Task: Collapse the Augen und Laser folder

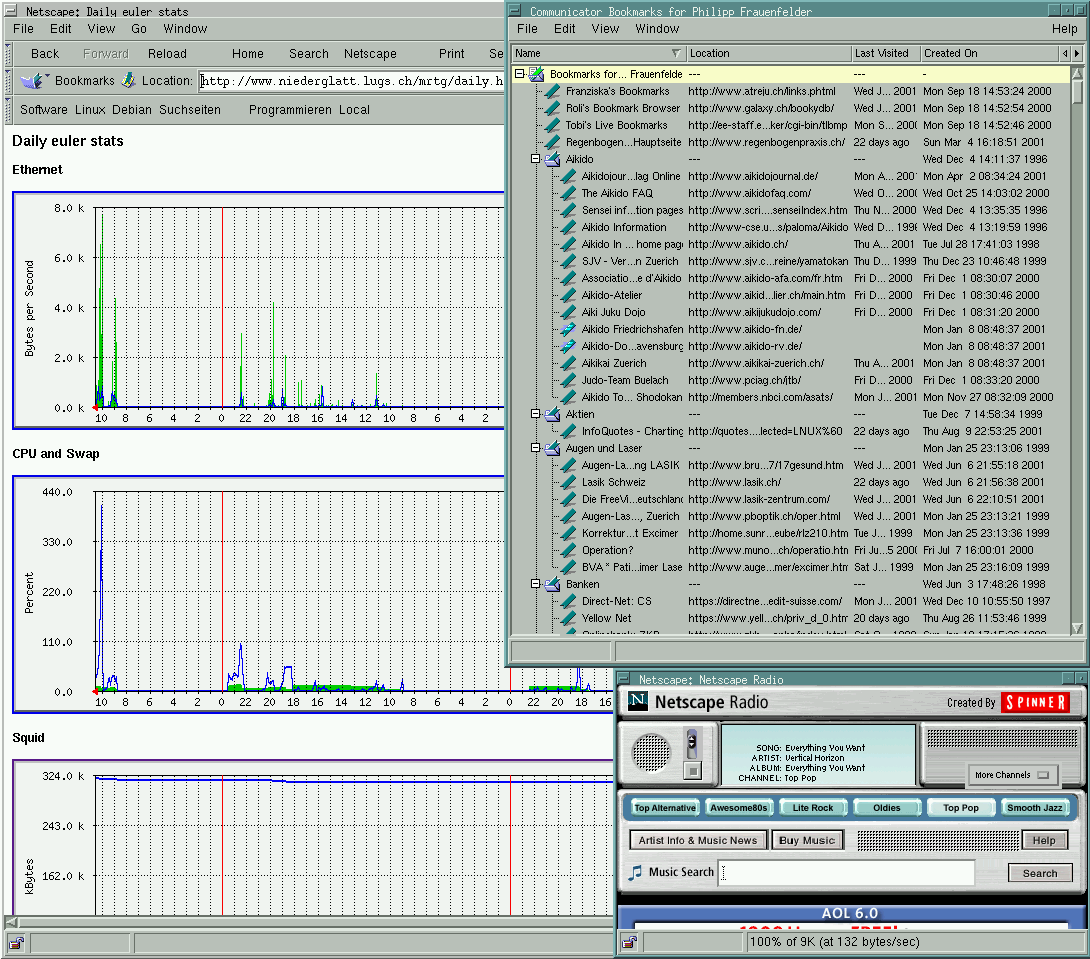Action: 536,448
